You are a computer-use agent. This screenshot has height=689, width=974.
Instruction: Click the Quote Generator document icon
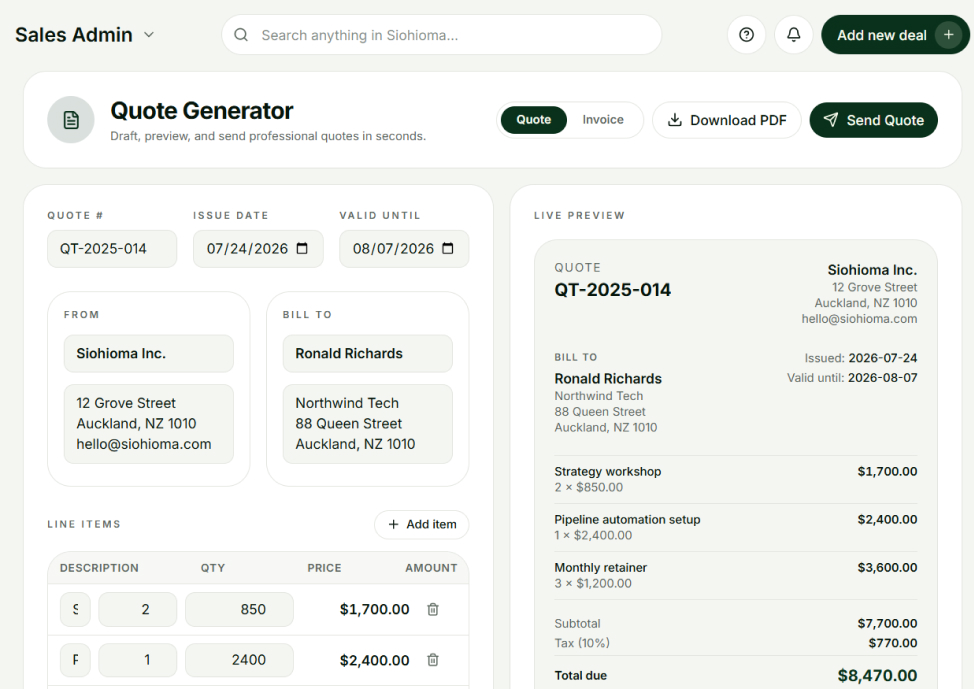[x=71, y=120]
